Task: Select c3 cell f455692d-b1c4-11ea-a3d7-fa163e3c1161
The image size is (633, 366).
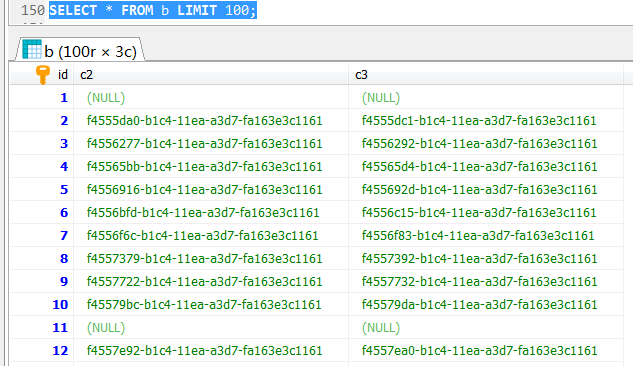Action: [486, 190]
